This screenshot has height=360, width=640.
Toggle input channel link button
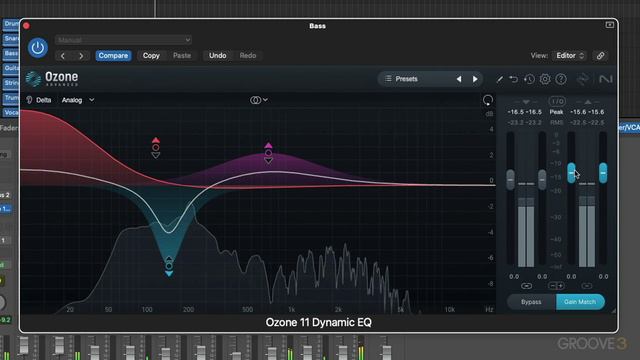click(x=526, y=286)
